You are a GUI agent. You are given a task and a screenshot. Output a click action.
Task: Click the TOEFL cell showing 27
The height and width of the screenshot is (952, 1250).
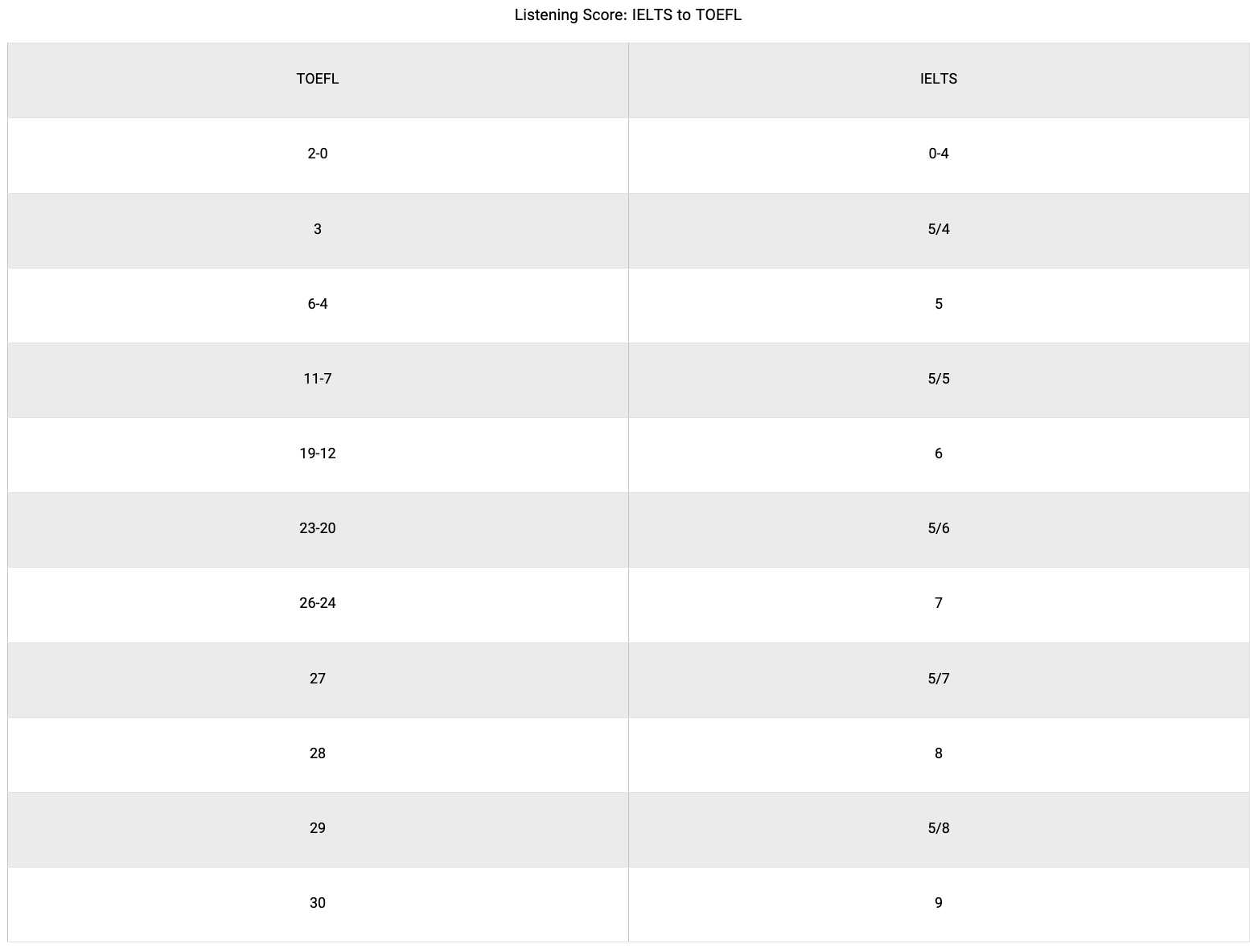318,679
